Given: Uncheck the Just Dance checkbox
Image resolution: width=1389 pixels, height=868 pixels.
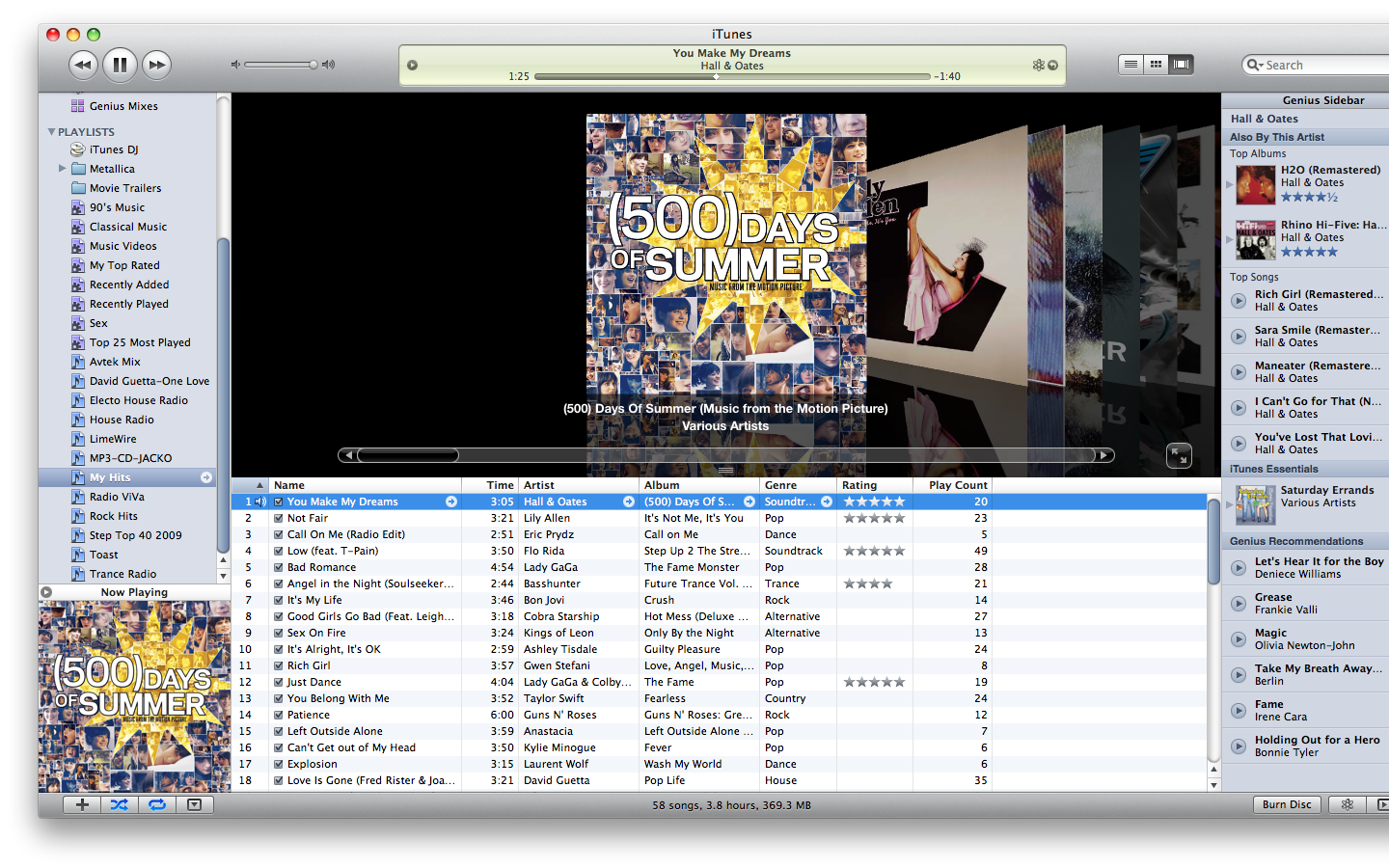Looking at the screenshot, I should (x=279, y=682).
